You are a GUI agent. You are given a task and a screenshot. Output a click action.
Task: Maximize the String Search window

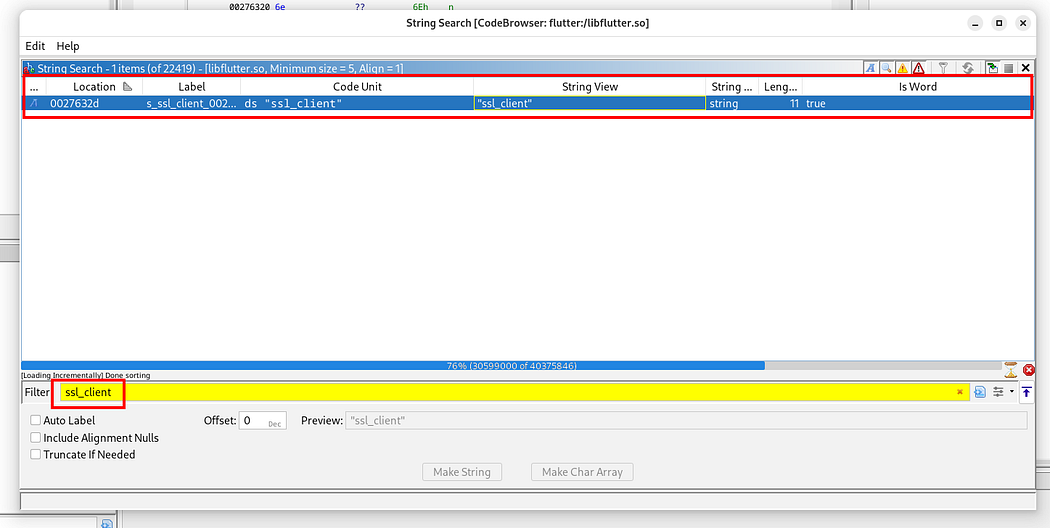(998, 23)
